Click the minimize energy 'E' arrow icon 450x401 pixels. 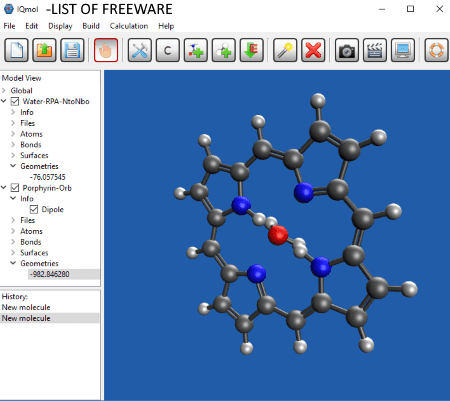tap(252, 50)
